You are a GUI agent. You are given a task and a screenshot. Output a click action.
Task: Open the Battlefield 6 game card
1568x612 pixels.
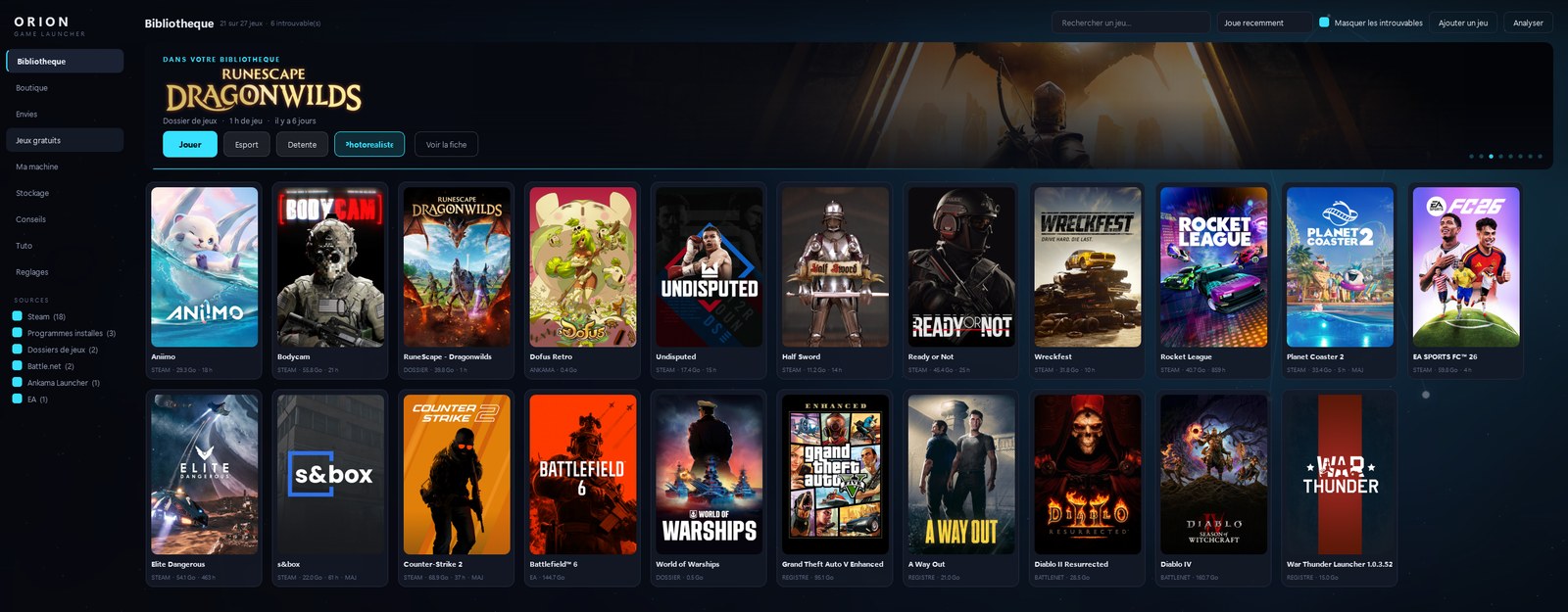click(583, 489)
